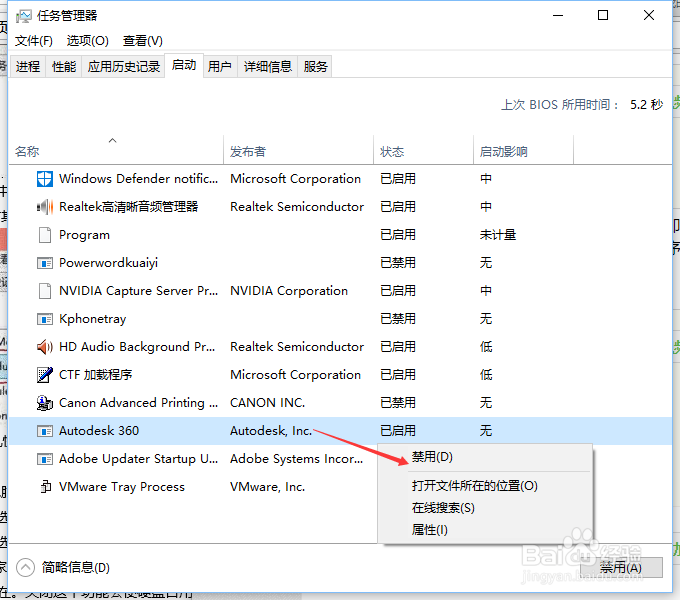This screenshot has height=600, width=680.
Task: Switch to the 性能 tab
Action: (x=64, y=66)
